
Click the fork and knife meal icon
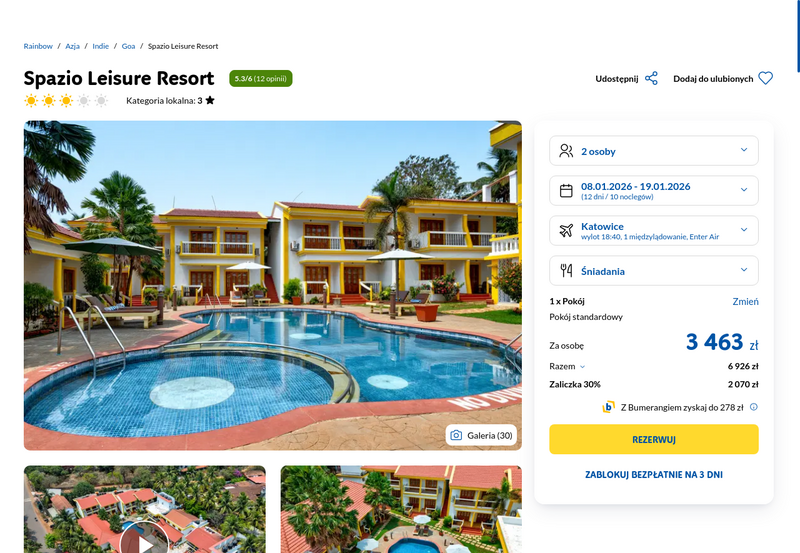(x=566, y=270)
